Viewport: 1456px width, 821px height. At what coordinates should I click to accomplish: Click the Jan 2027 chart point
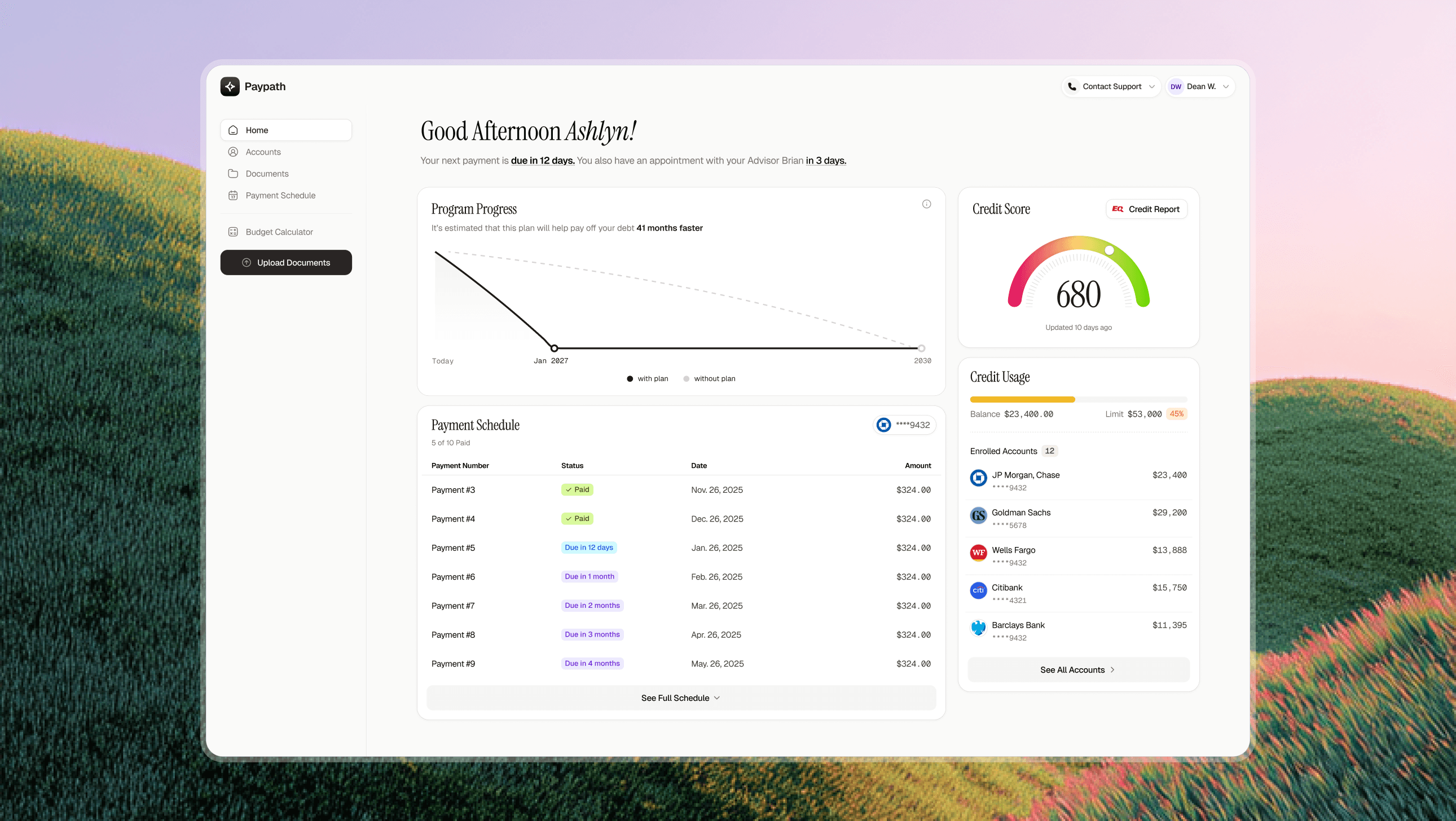pyautogui.click(x=555, y=348)
